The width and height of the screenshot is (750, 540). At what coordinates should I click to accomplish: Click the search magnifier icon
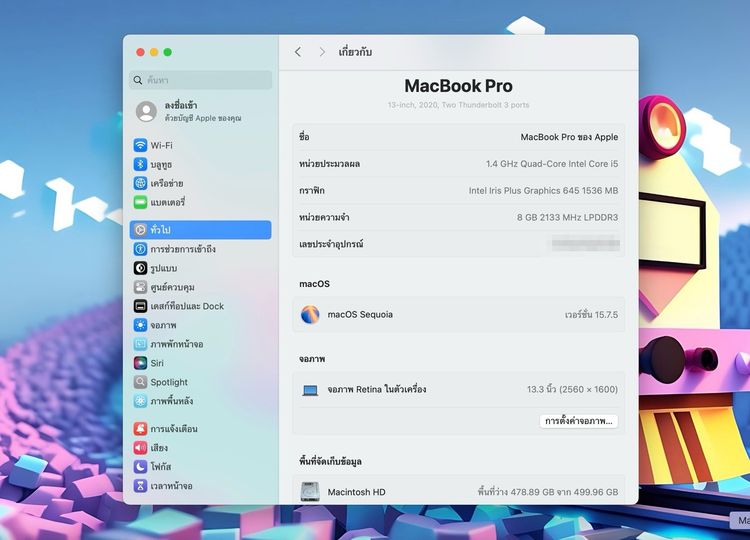point(138,80)
